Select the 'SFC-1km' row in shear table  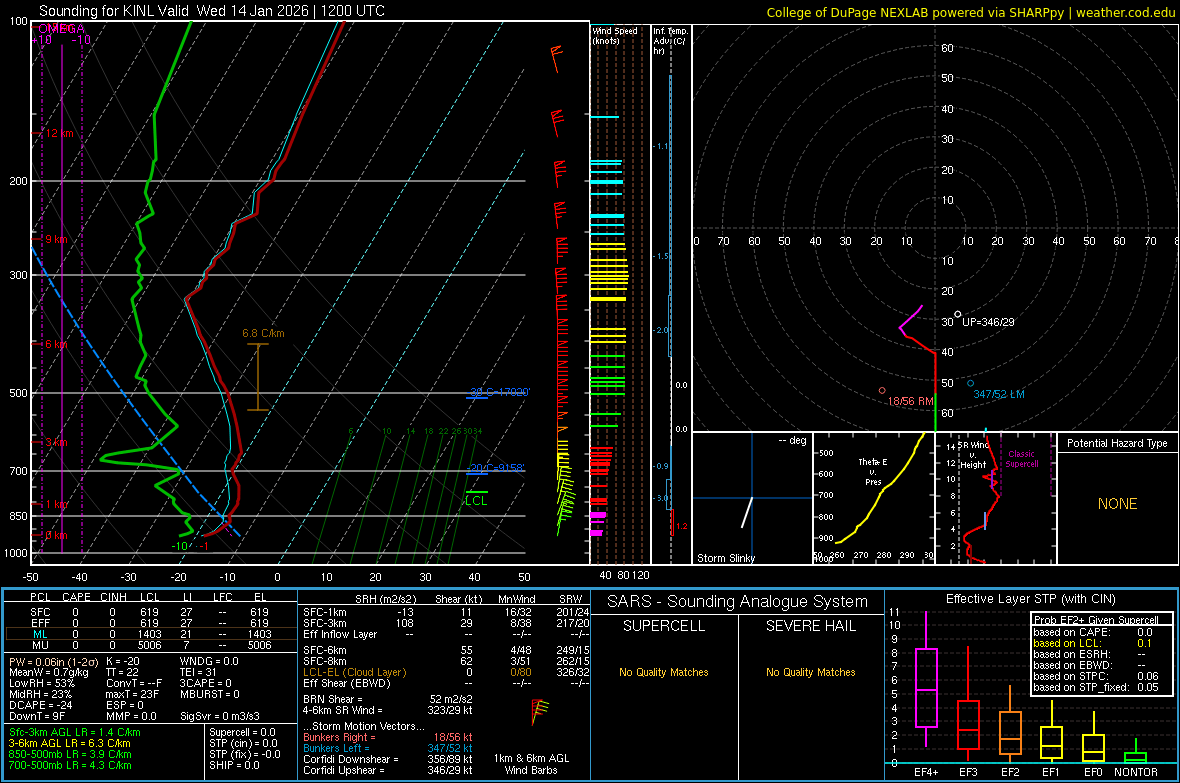[x=444, y=612]
